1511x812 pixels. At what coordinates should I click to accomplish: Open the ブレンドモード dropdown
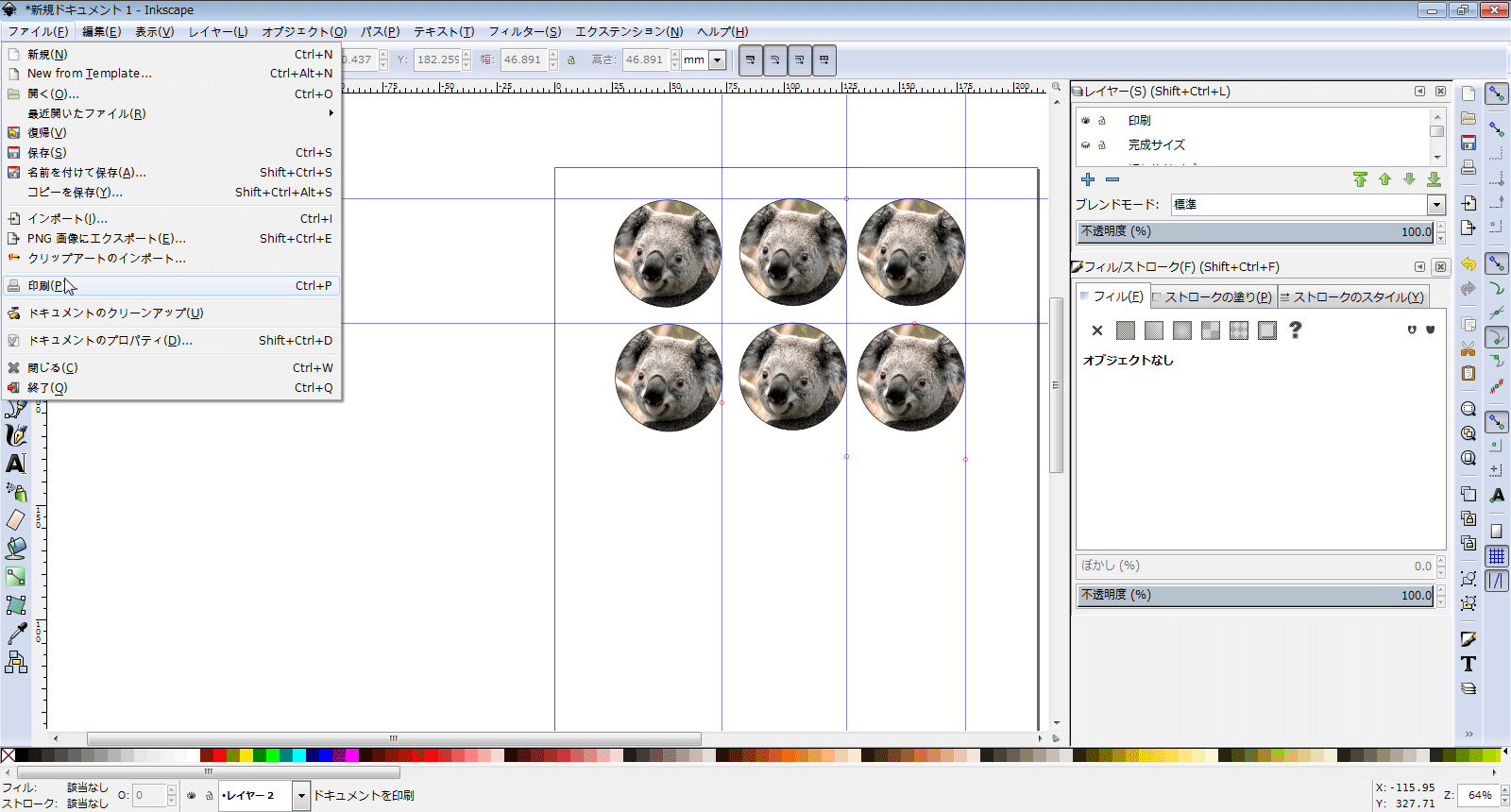1435,205
